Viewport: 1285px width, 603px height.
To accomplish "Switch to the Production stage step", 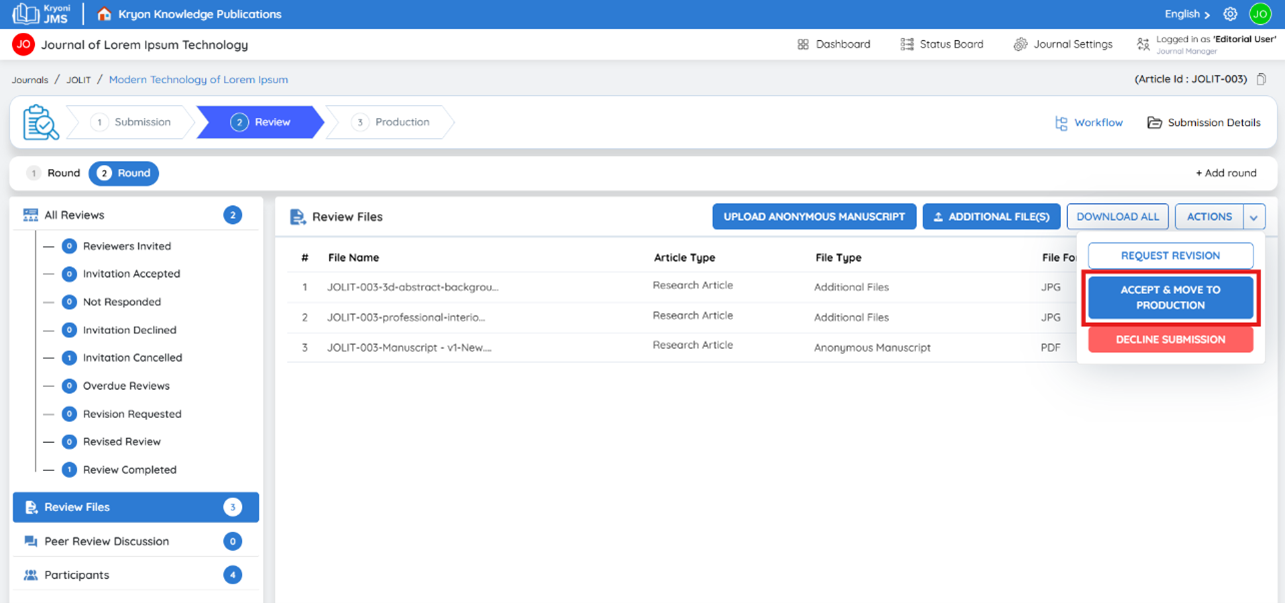I will [x=390, y=122].
